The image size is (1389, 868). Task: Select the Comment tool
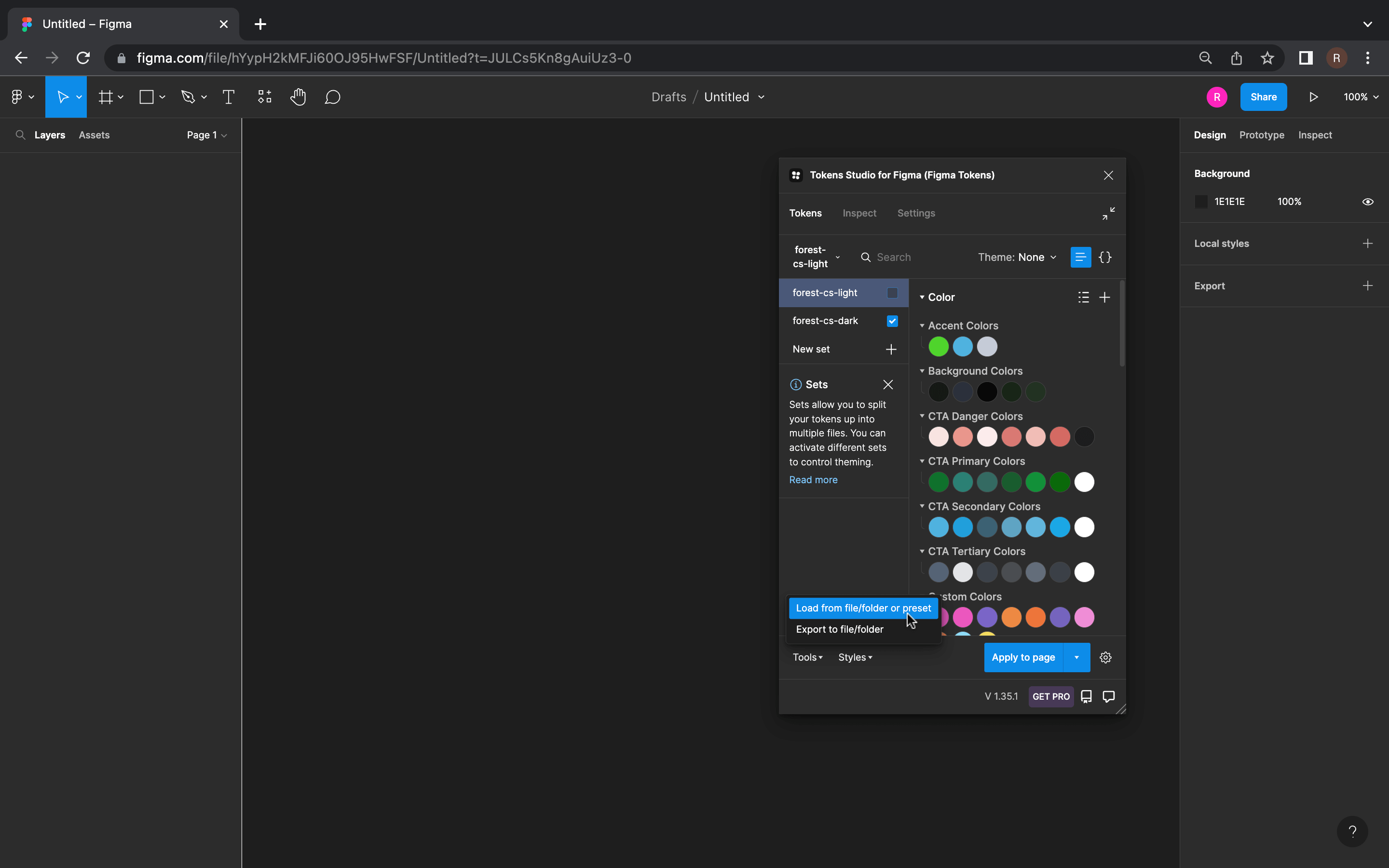pos(332,97)
